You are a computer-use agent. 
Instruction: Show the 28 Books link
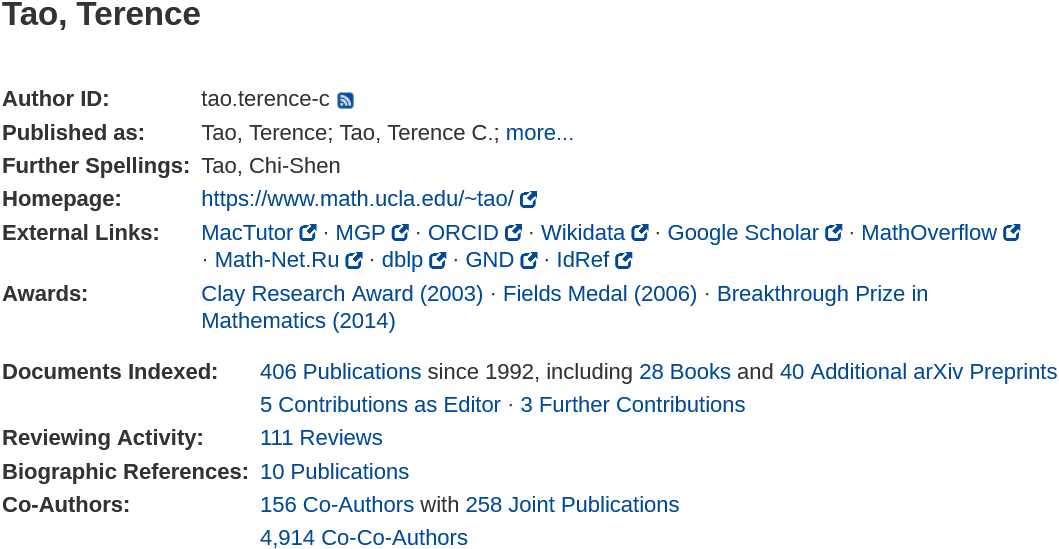(684, 372)
